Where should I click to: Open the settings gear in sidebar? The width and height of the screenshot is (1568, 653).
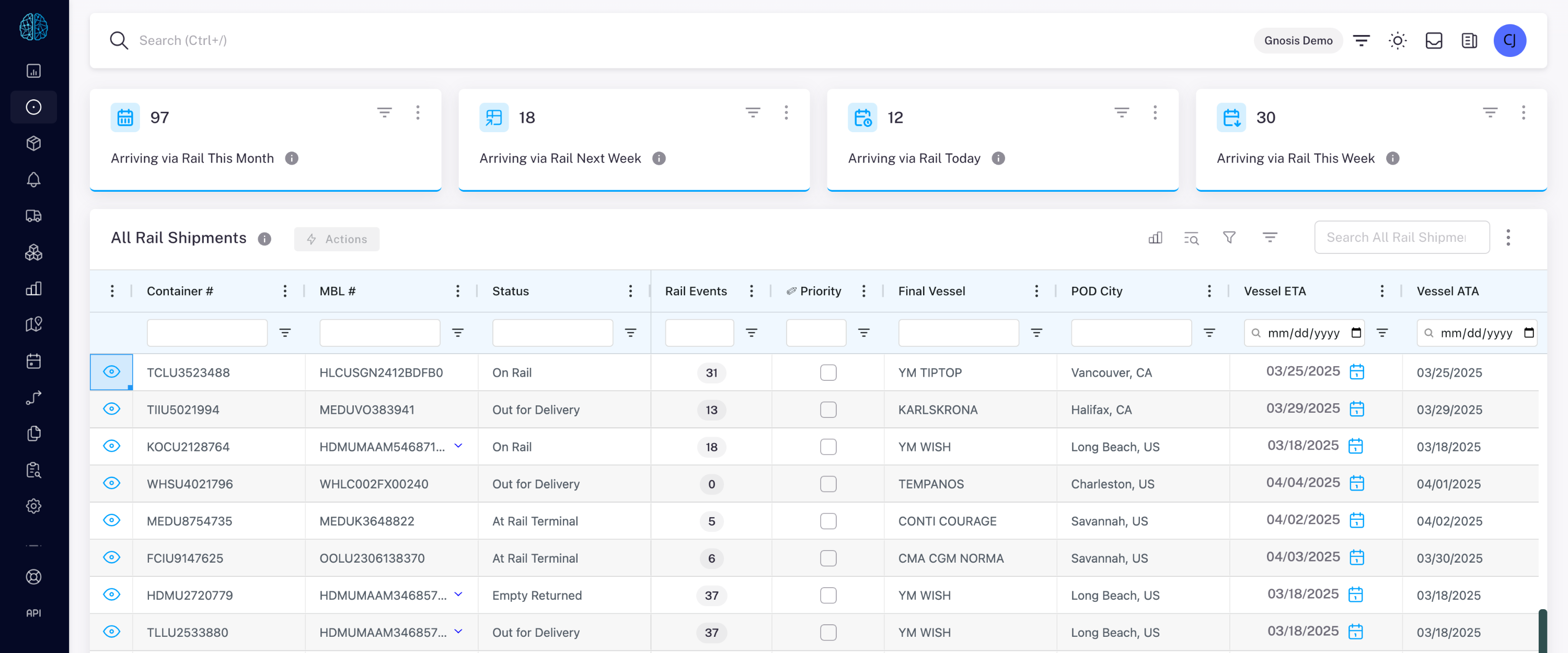click(x=33, y=506)
